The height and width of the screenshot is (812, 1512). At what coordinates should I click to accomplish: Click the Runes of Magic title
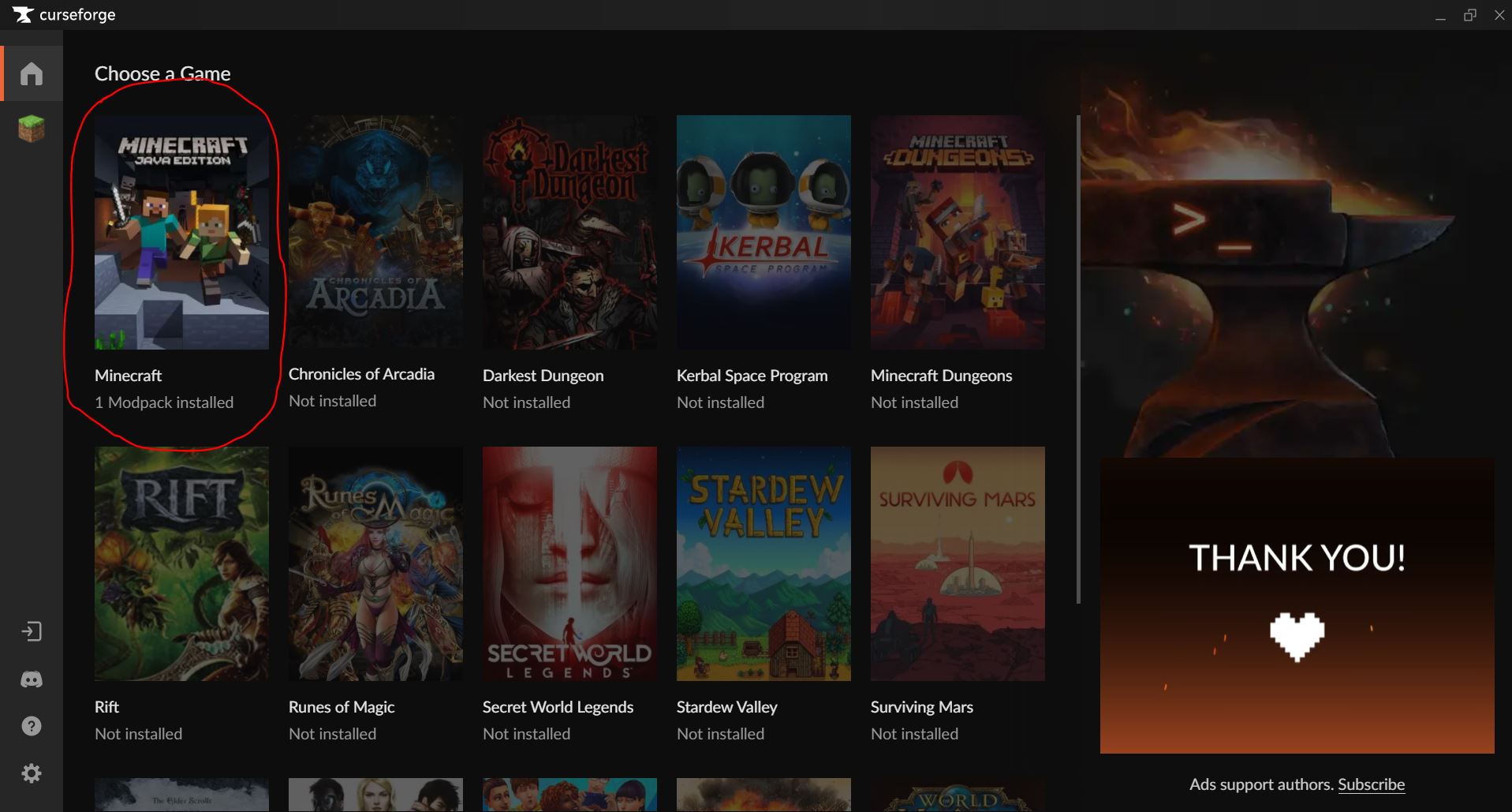[x=342, y=707]
